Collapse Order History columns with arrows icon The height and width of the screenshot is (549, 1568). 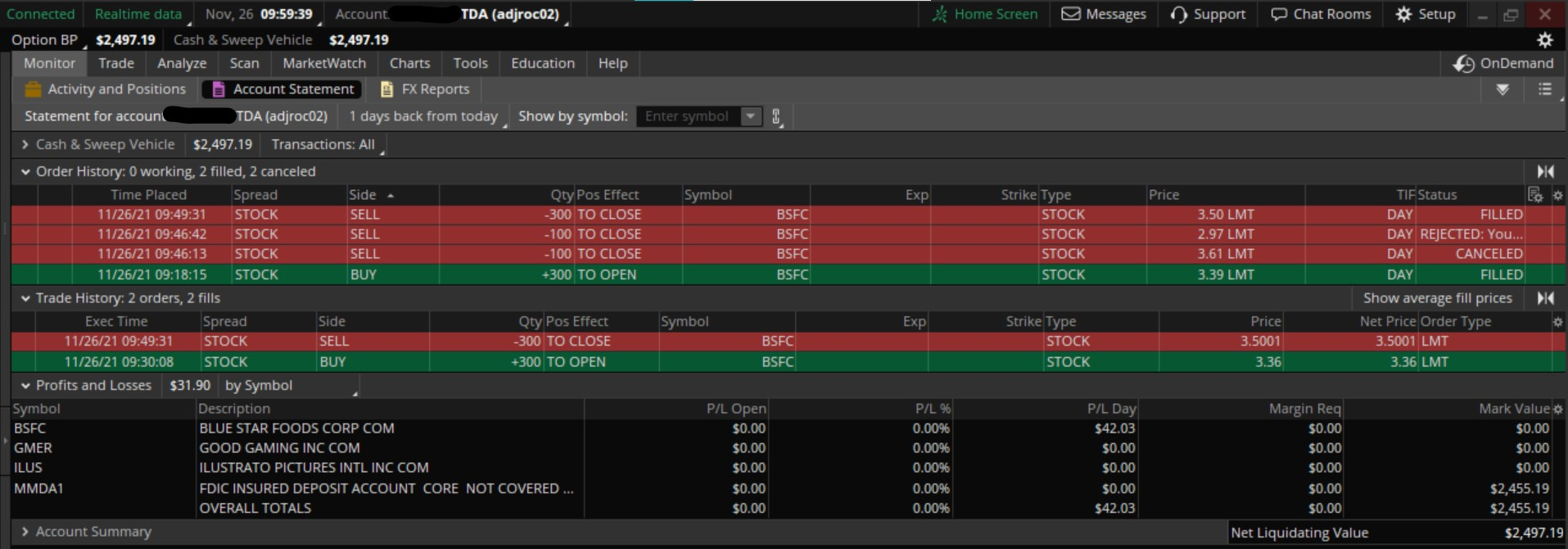pos(1545,171)
